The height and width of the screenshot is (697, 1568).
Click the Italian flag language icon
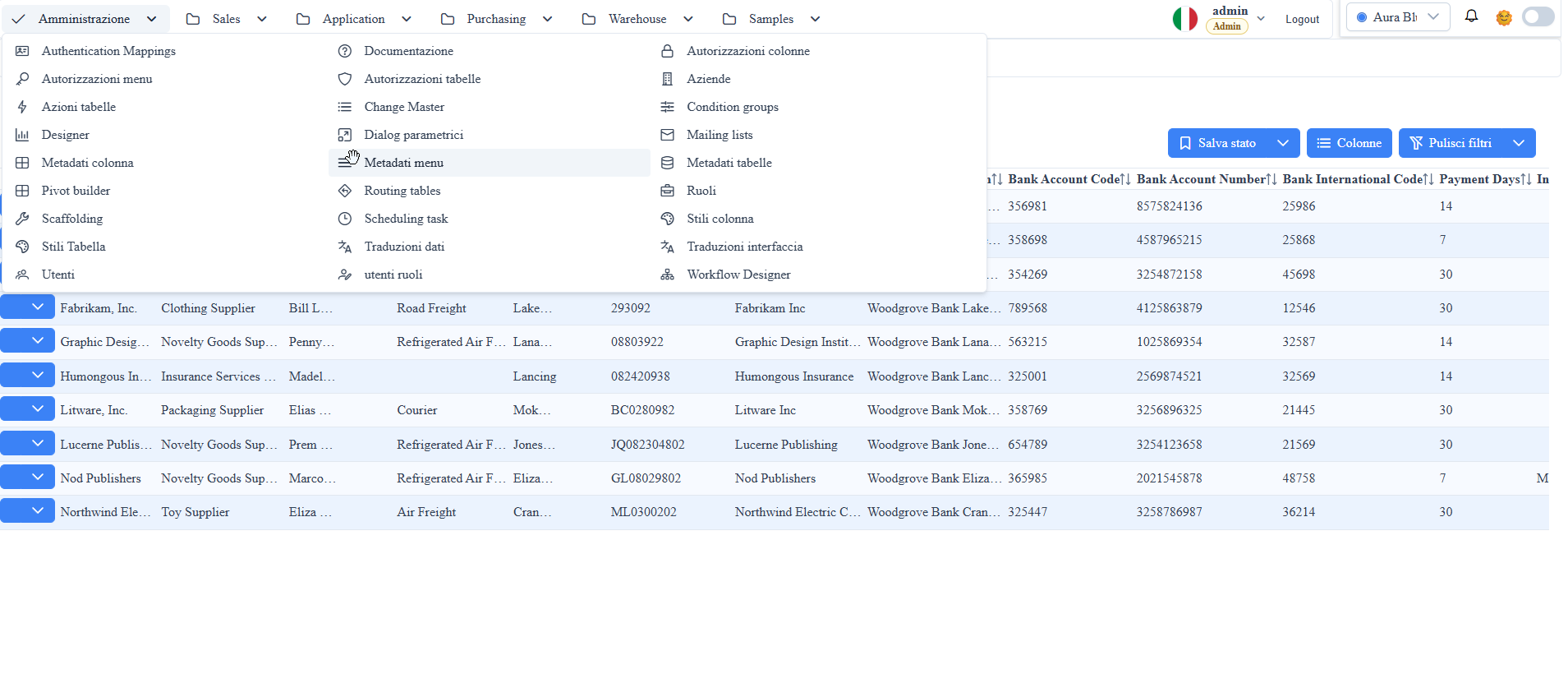click(x=1185, y=18)
